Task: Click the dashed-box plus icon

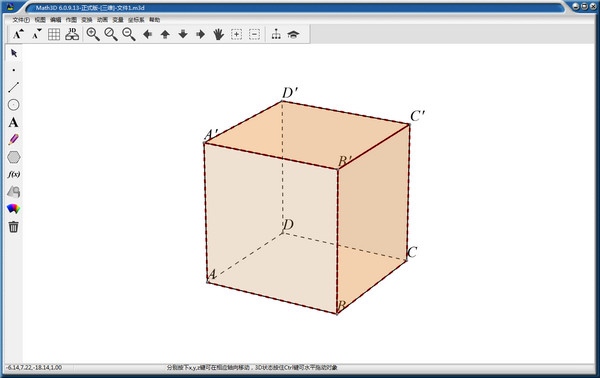Action: pyautogui.click(x=236, y=34)
